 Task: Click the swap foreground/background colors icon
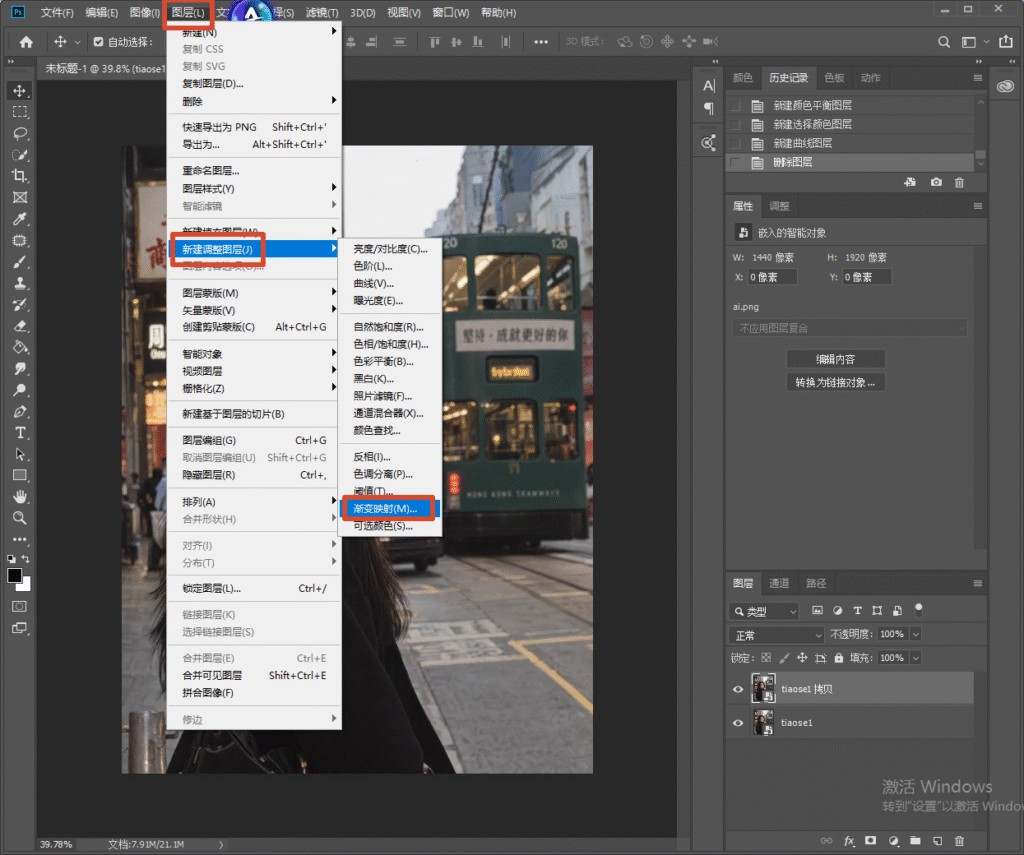click(x=25, y=559)
